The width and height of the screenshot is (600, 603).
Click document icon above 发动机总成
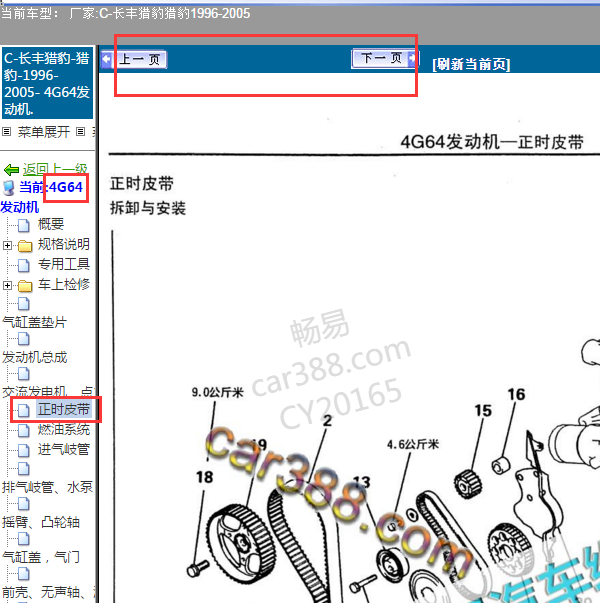(x=24, y=338)
